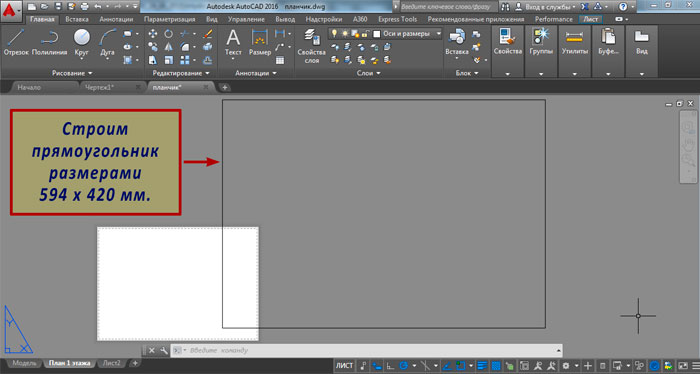Switch to the Модель layout tab

click(24, 363)
